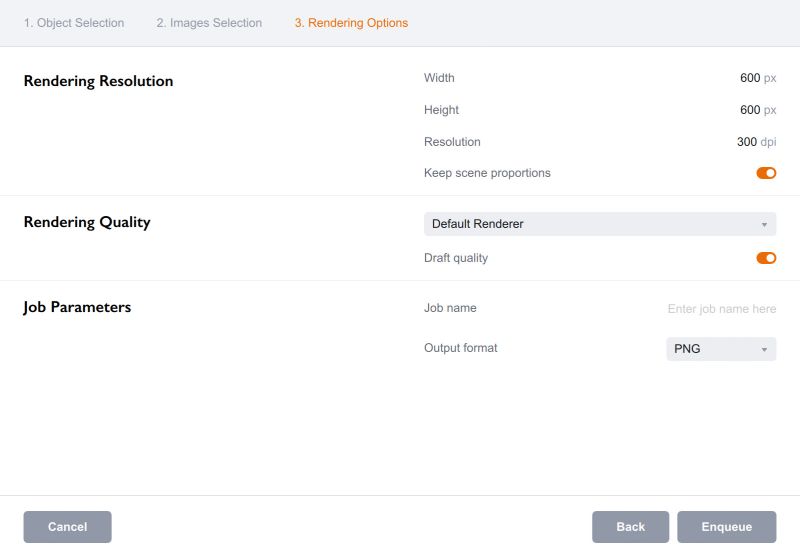Switch to the Object Selection step
Viewport: 800px width, 555px height.
pos(74,23)
